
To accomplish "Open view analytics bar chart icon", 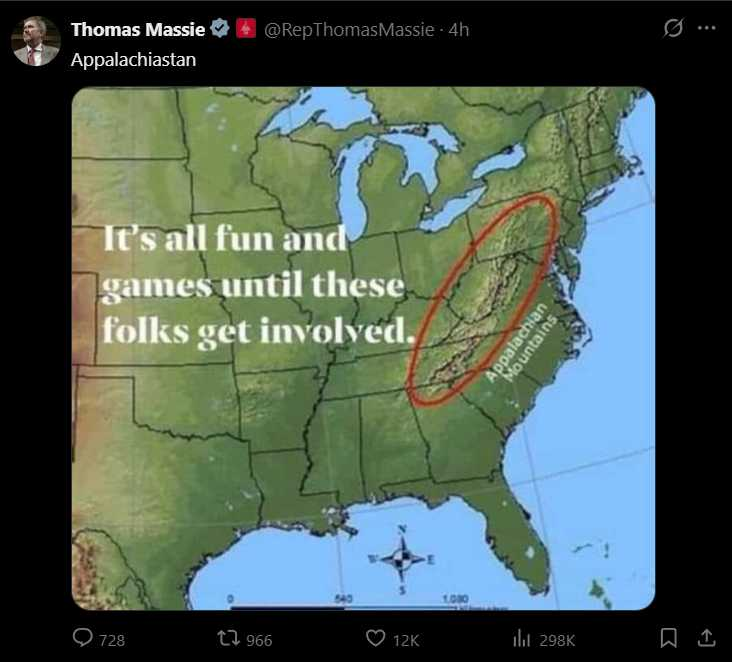I will tap(521, 638).
